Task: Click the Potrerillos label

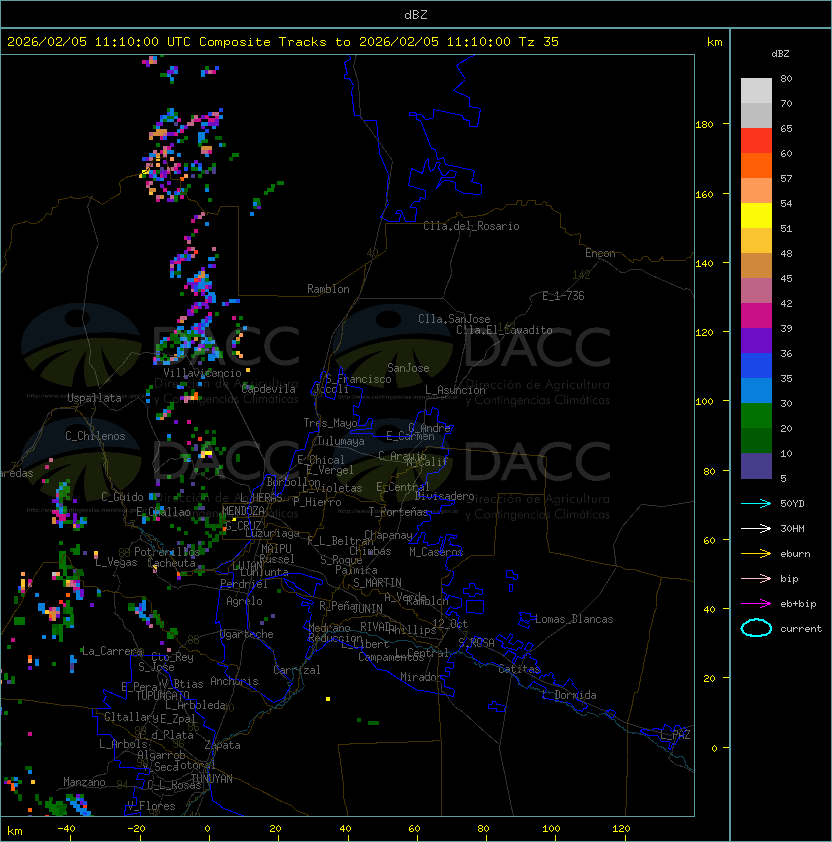Action: pos(167,552)
